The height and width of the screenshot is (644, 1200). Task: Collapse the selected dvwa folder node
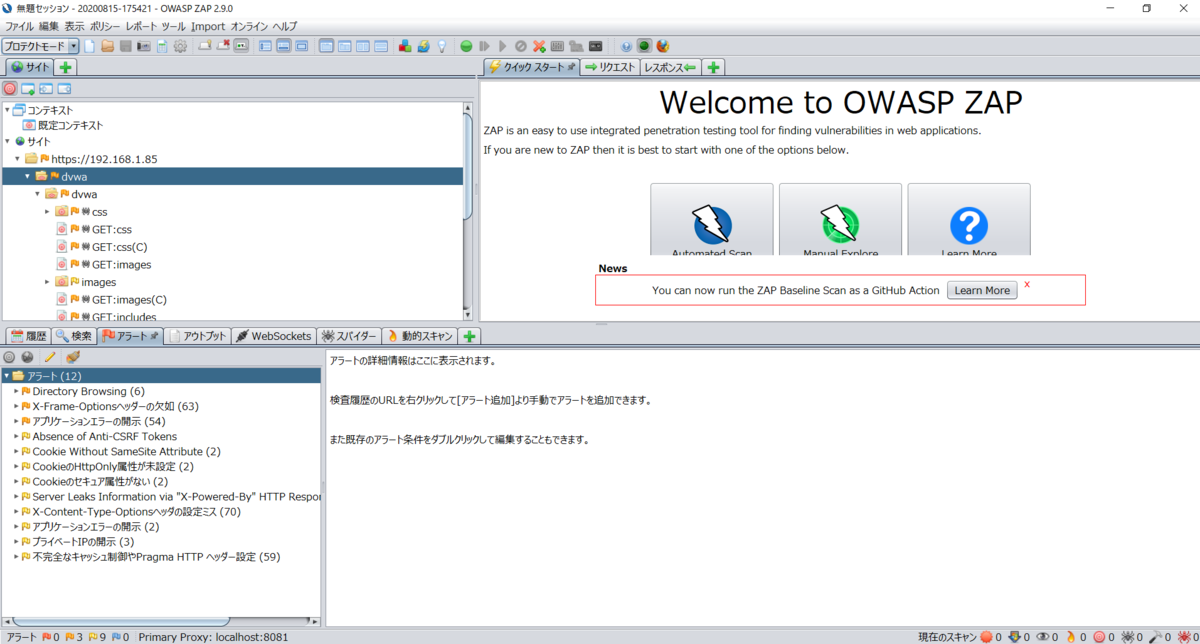[x=27, y=176]
